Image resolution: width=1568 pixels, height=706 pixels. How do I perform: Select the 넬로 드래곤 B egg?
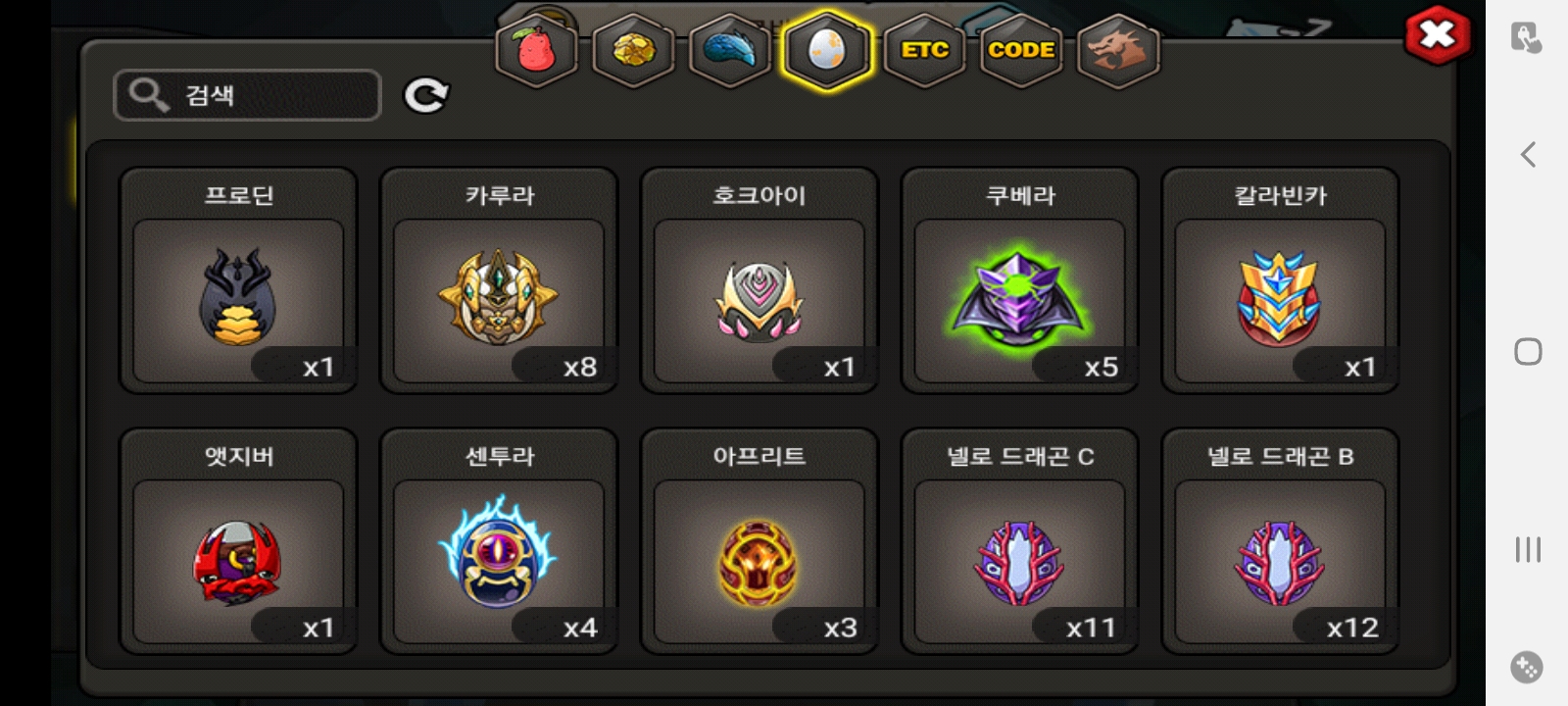point(1280,541)
